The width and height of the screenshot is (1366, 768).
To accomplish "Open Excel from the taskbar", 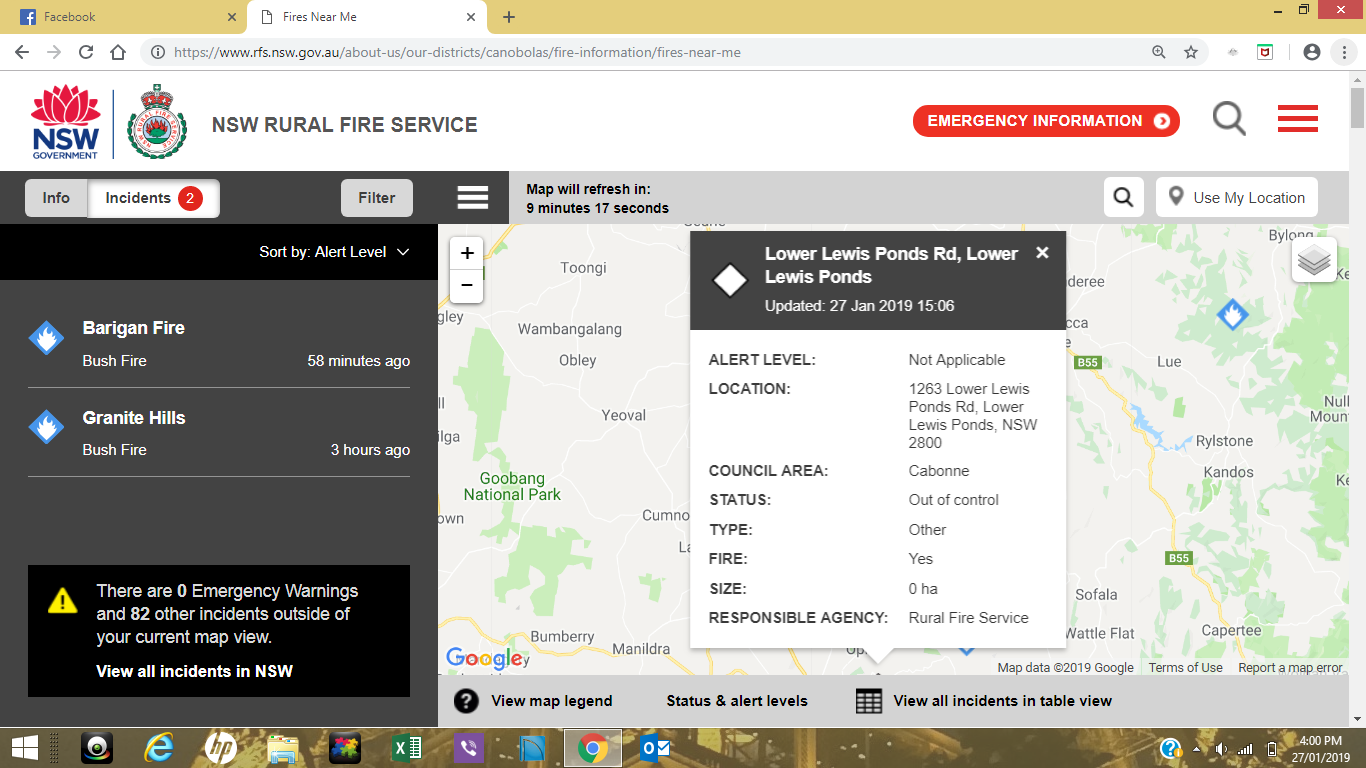I will click(406, 748).
